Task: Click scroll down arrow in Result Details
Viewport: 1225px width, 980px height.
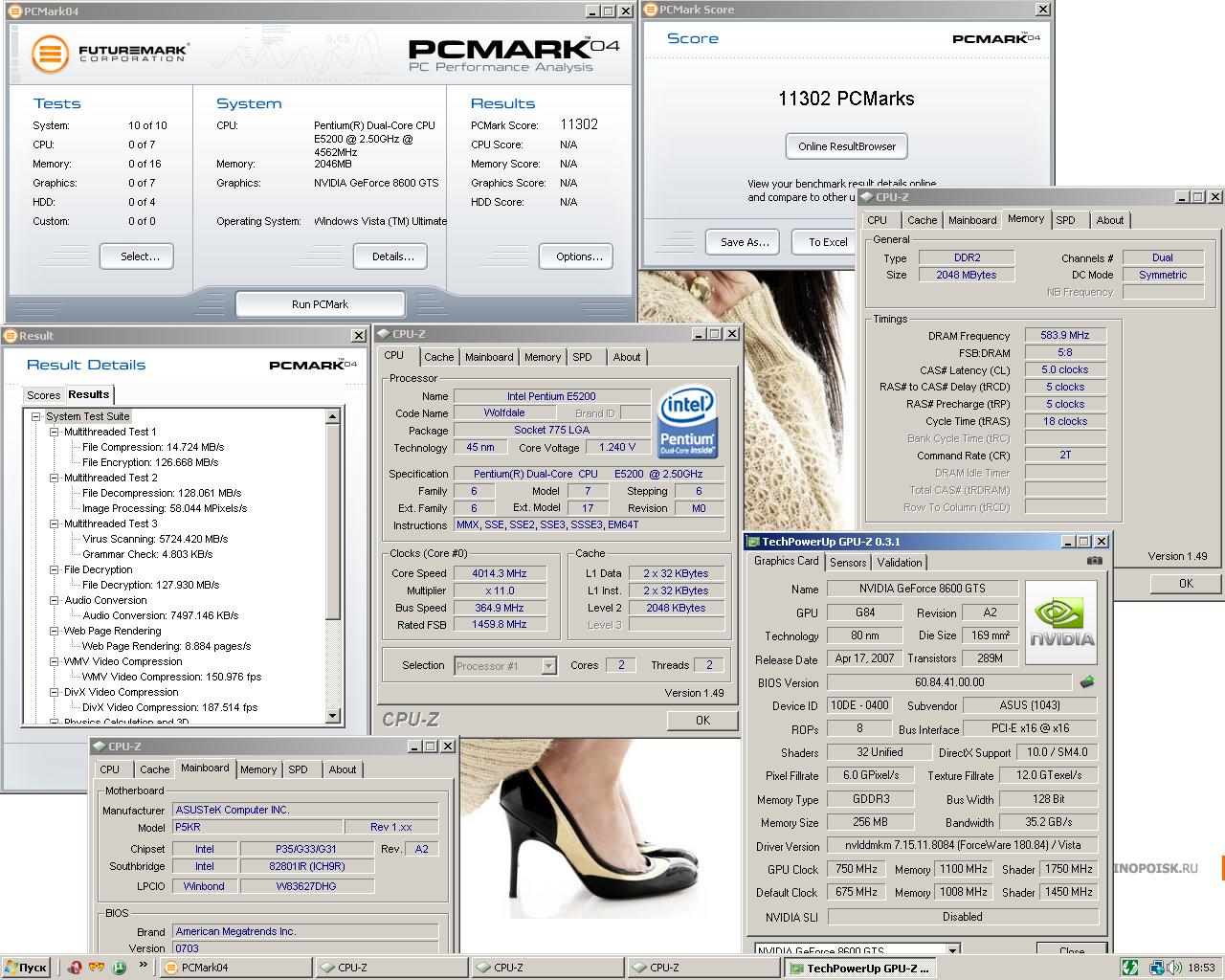Action: [333, 715]
